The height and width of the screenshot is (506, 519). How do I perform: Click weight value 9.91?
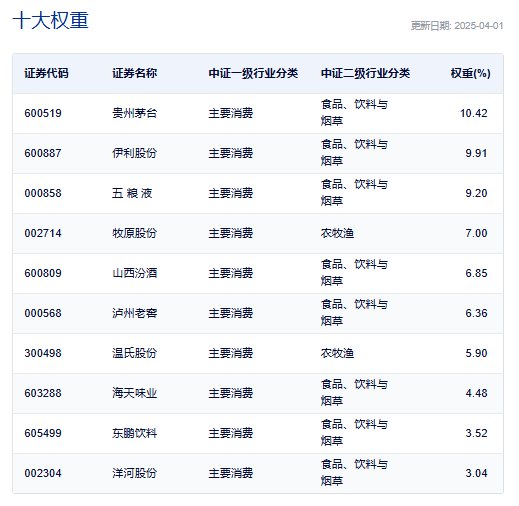[476, 153]
